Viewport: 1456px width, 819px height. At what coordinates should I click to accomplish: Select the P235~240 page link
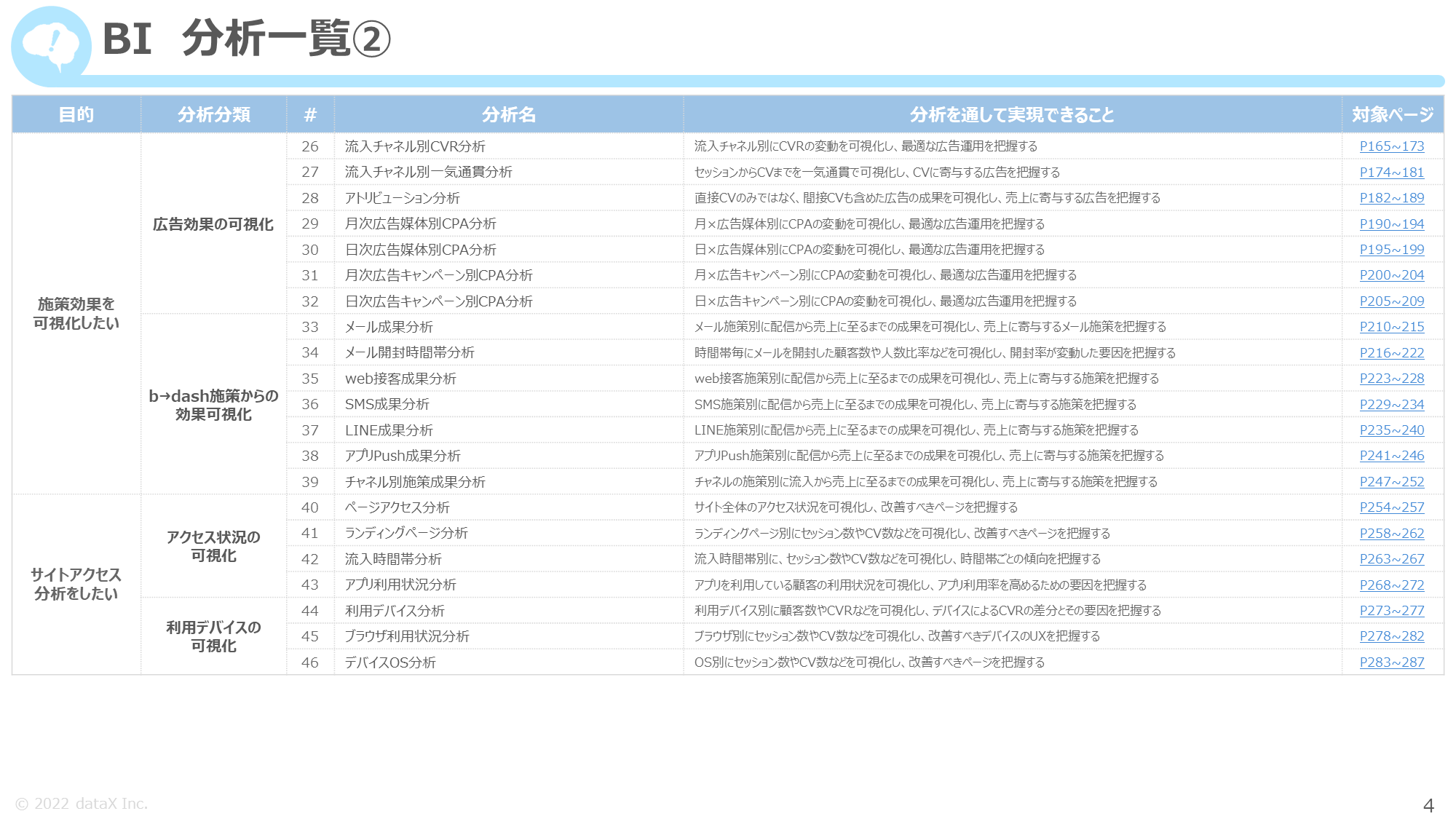point(1391,430)
